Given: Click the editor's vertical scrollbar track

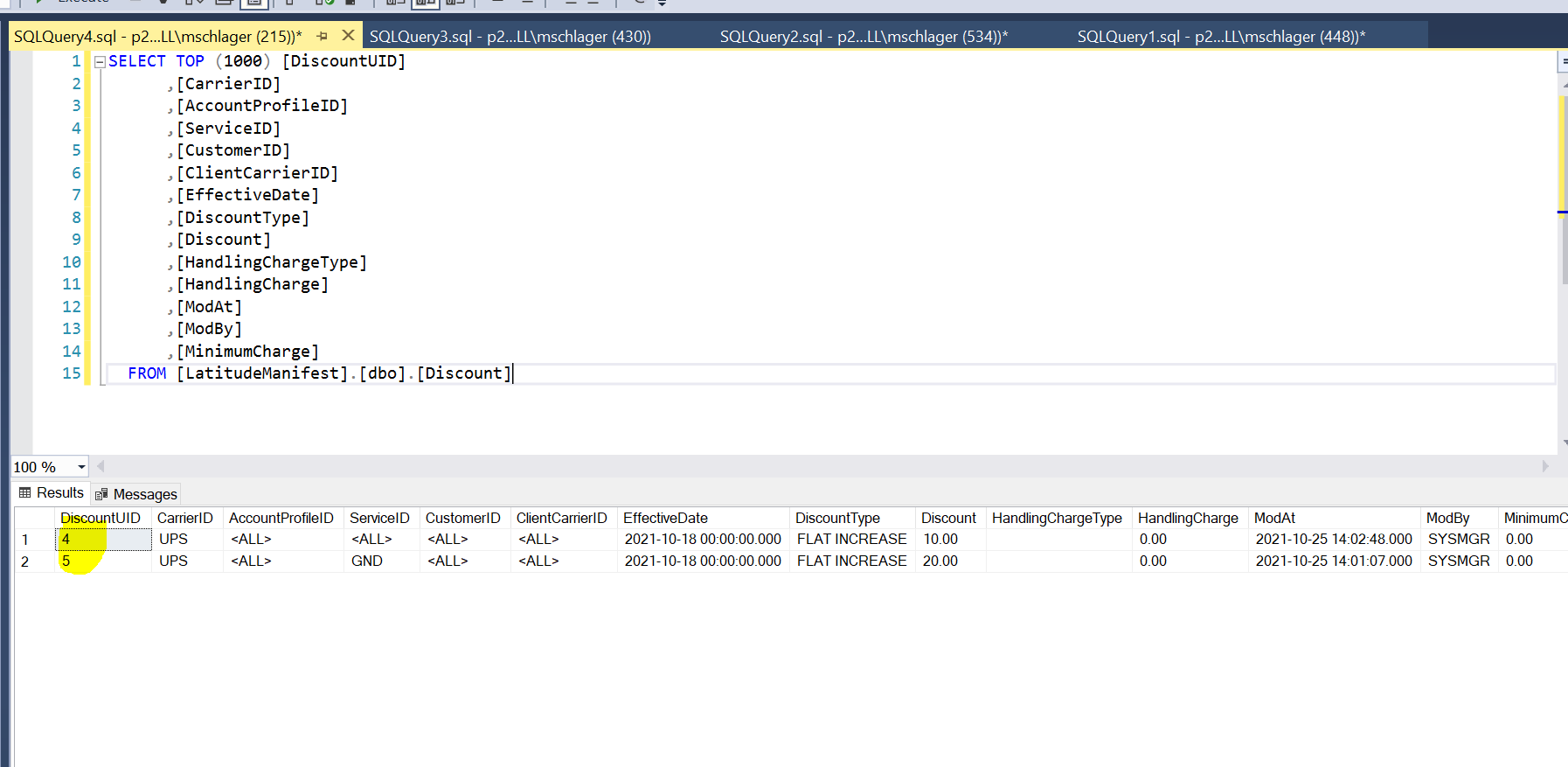Looking at the screenshot, I should click(x=1562, y=350).
